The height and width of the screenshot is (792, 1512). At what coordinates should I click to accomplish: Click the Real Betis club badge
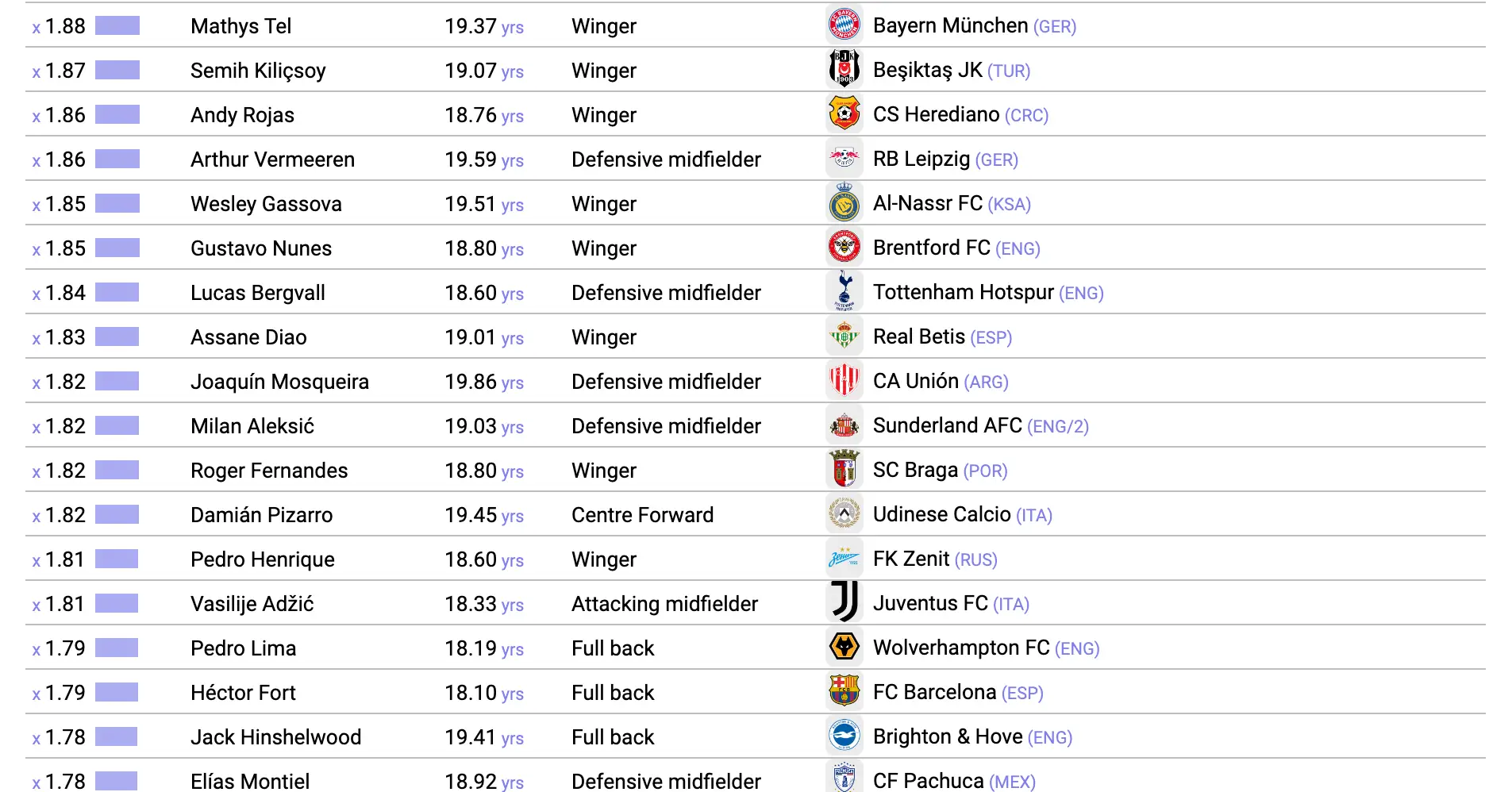(844, 336)
